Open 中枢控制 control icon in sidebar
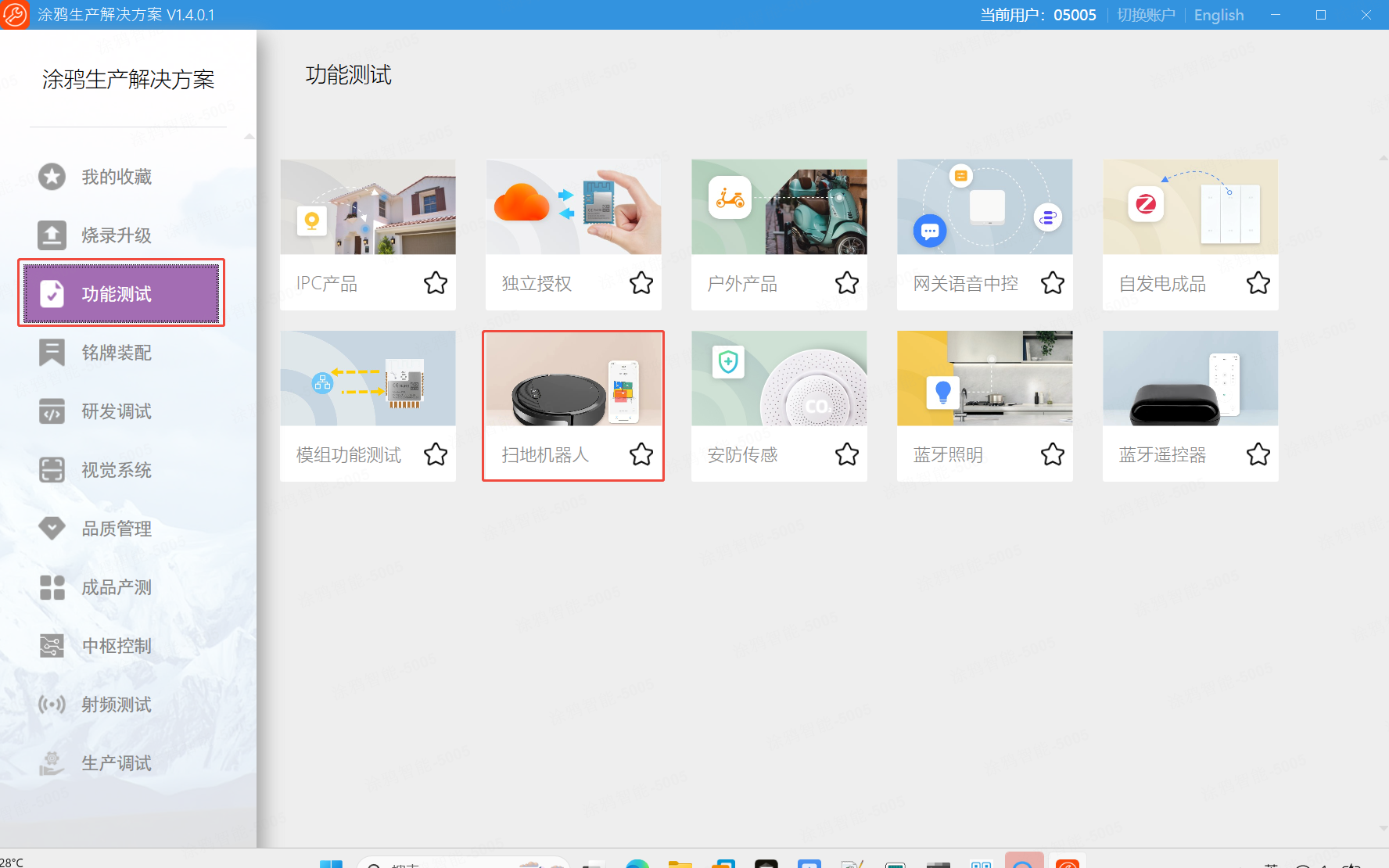 52,646
